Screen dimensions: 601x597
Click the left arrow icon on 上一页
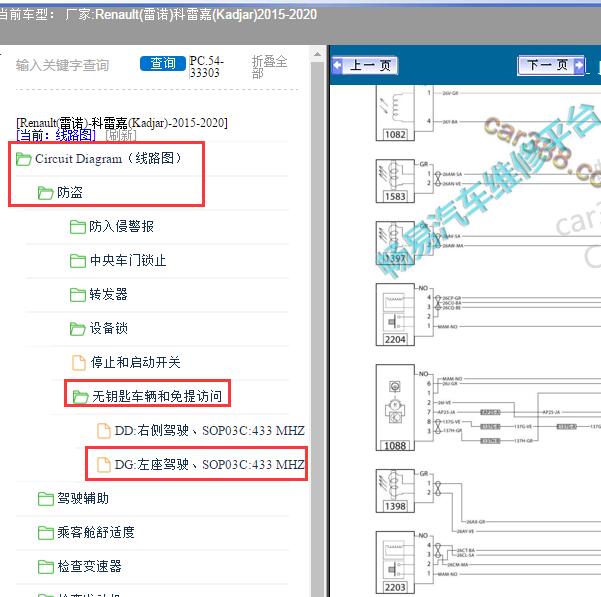click(338, 65)
